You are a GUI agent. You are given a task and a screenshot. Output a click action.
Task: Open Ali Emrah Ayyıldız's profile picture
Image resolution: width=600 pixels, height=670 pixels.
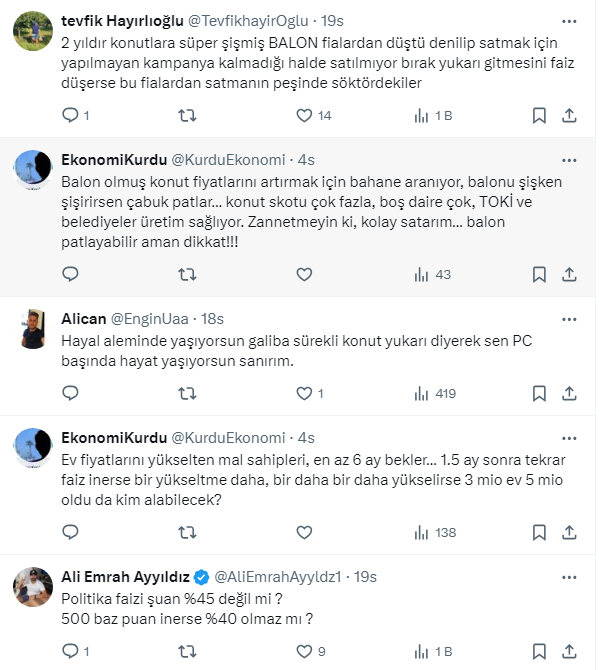(x=32, y=584)
